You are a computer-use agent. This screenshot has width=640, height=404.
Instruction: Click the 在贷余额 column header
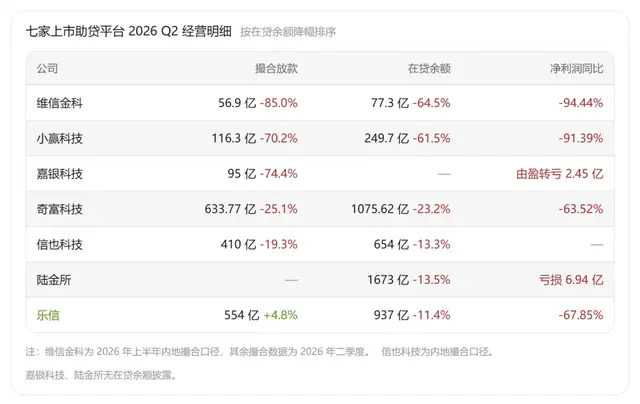(x=429, y=69)
